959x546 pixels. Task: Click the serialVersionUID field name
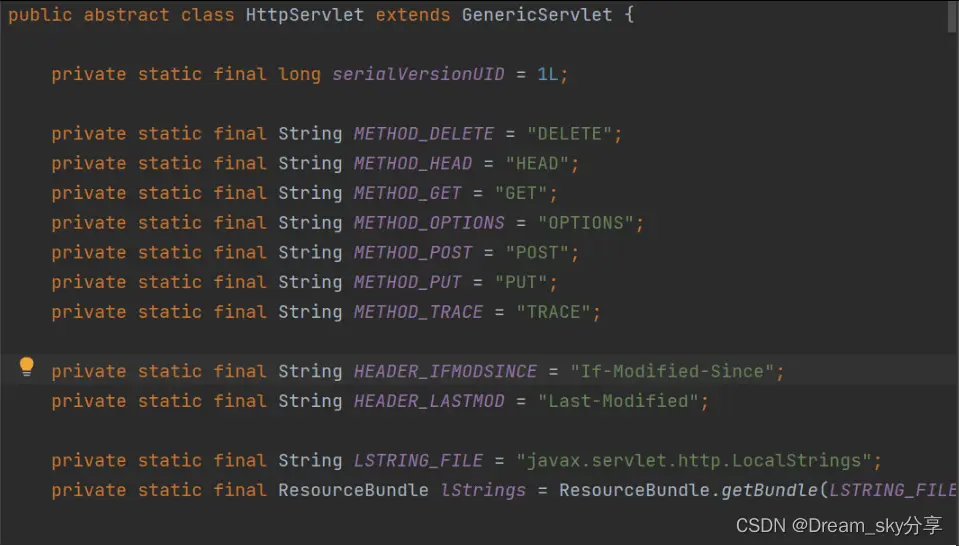[x=418, y=74]
